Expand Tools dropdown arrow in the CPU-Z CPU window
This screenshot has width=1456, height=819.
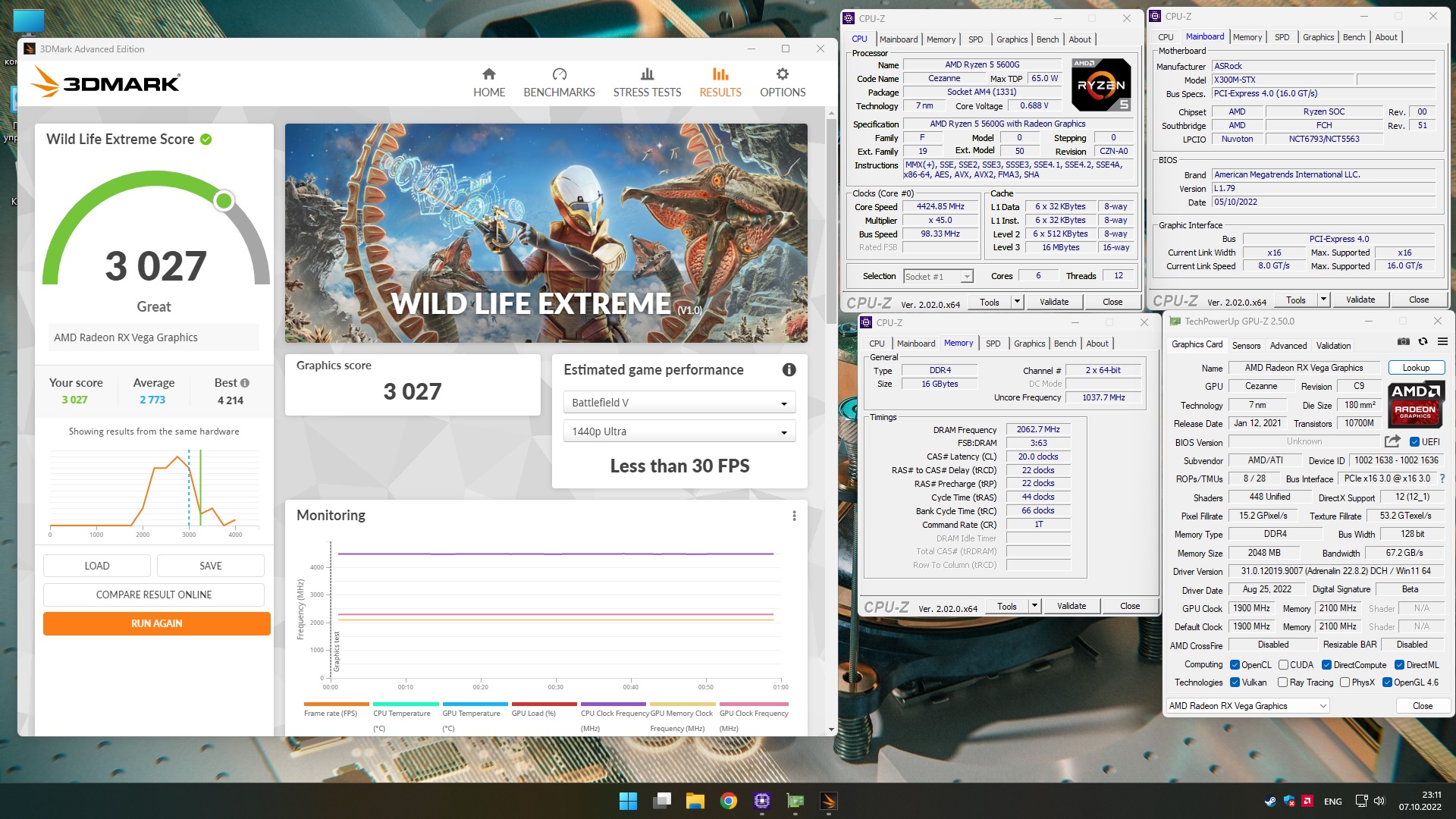point(1017,302)
